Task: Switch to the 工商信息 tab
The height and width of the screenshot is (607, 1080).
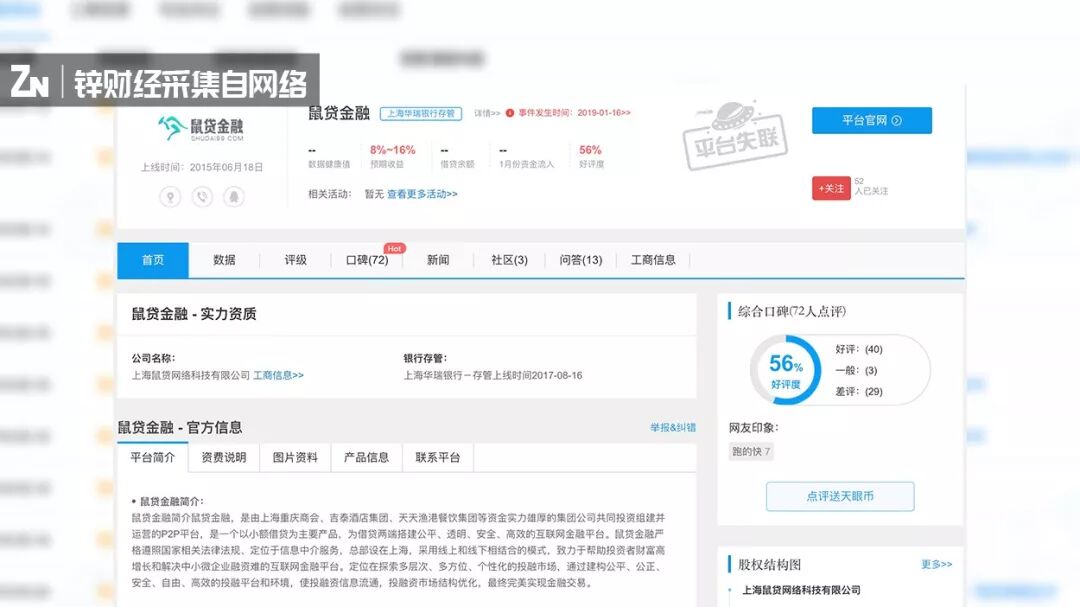Action: tap(653, 260)
